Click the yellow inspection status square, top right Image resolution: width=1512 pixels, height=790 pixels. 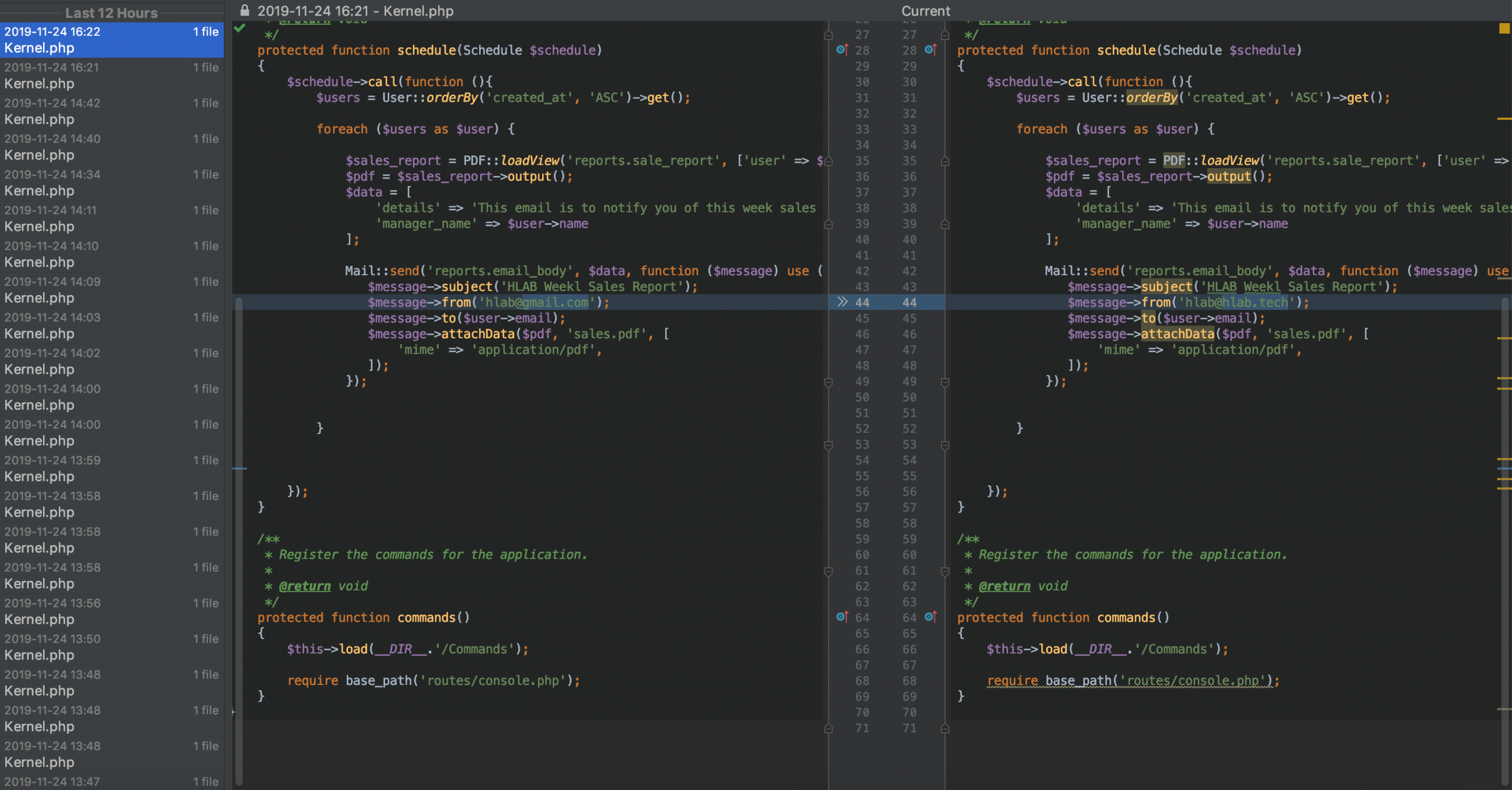click(x=1504, y=29)
